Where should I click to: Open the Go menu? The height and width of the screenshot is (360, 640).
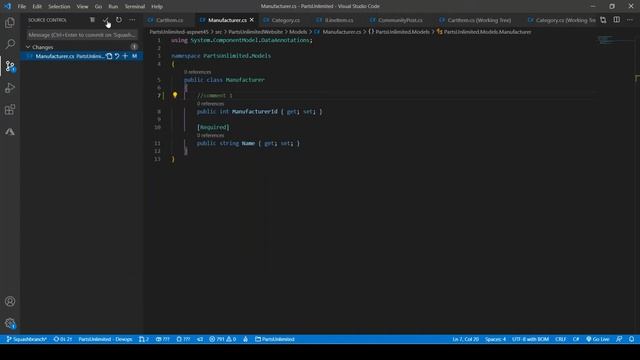(98, 7)
